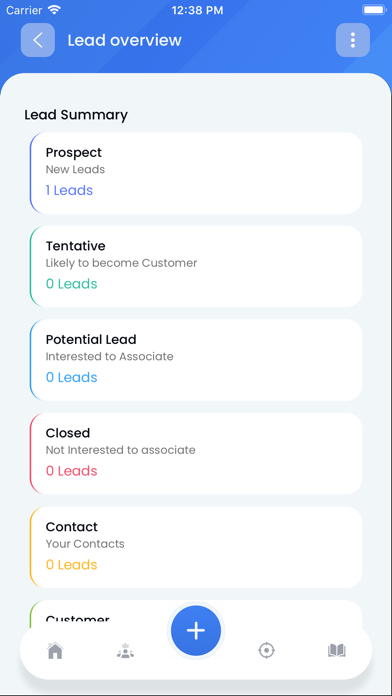Open the three-dot more options menu

tap(353, 40)
